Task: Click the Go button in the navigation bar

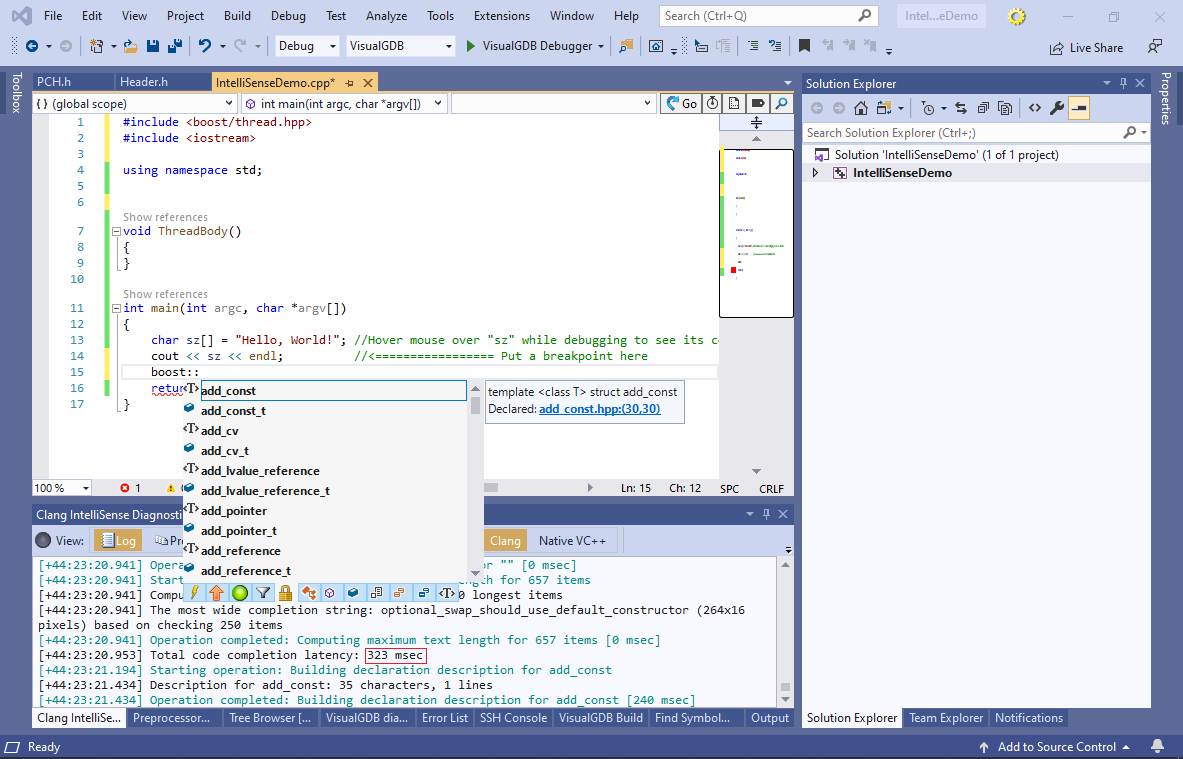Action: (681, 103)
